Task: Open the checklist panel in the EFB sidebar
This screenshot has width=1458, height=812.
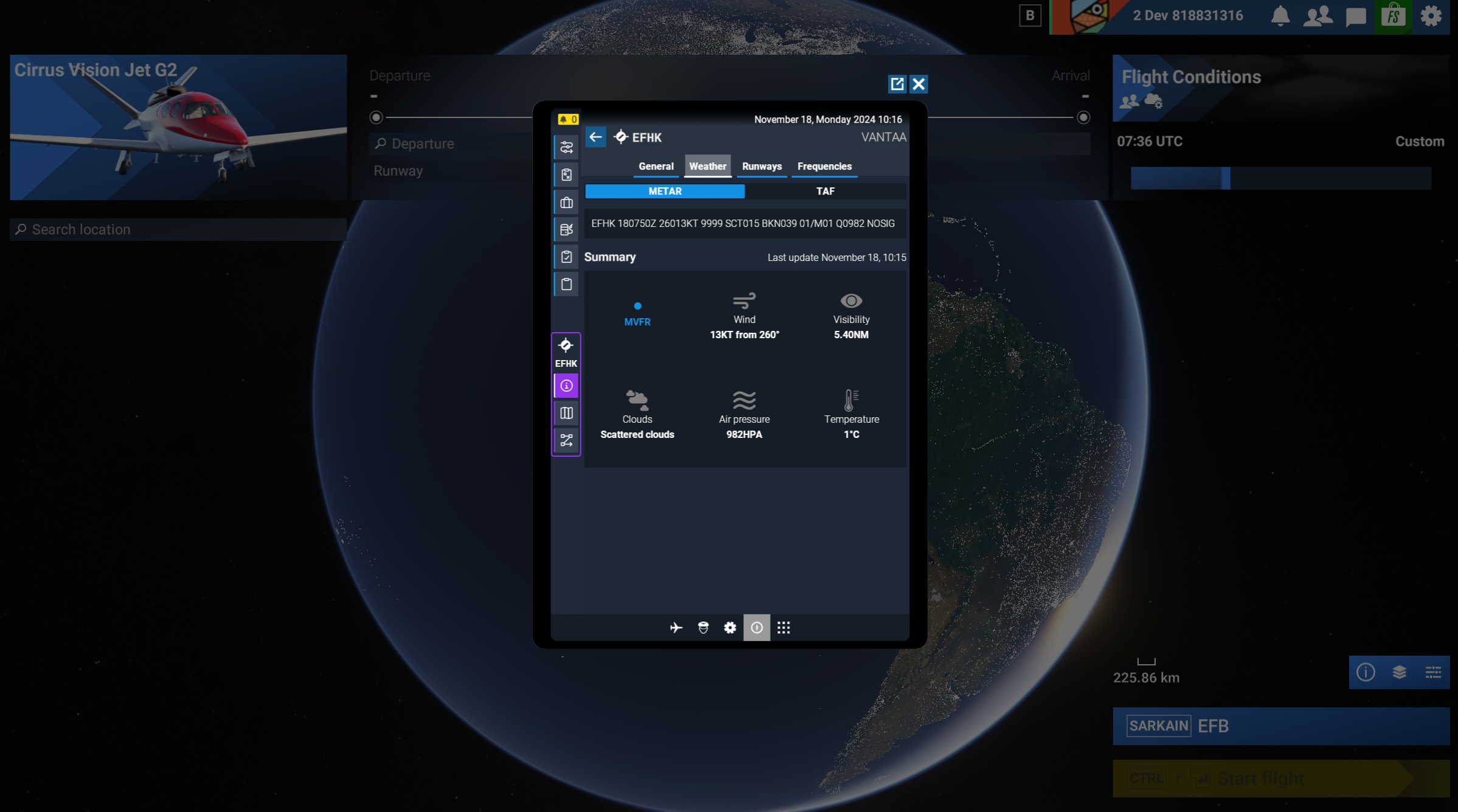Action: pyautogui.click(x=566, y=256)
